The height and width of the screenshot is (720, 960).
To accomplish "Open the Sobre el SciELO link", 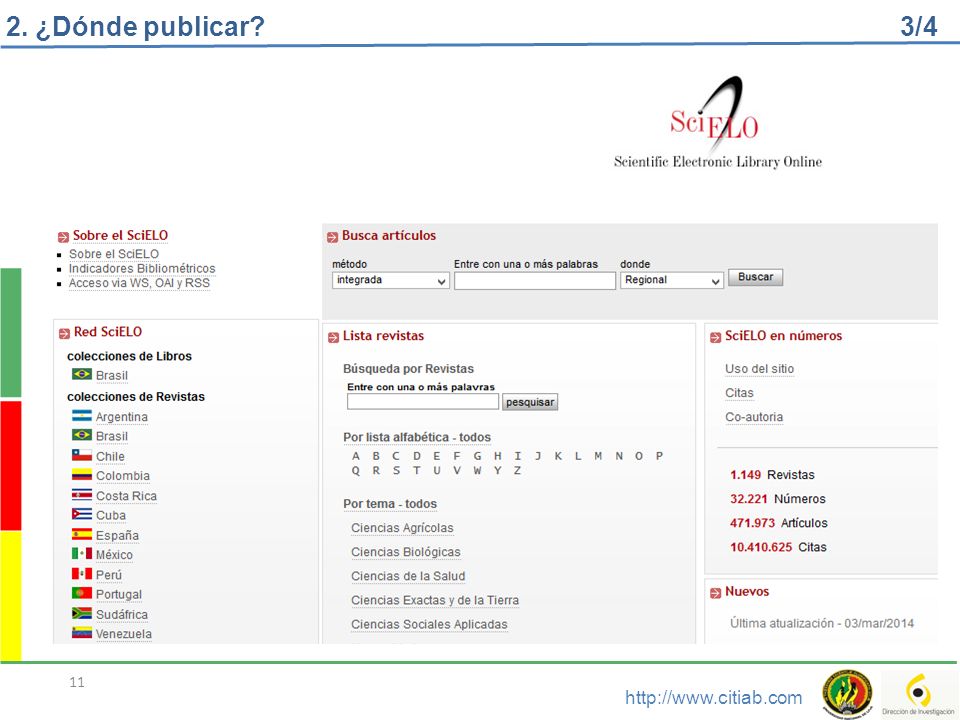I will pos(114,253).
